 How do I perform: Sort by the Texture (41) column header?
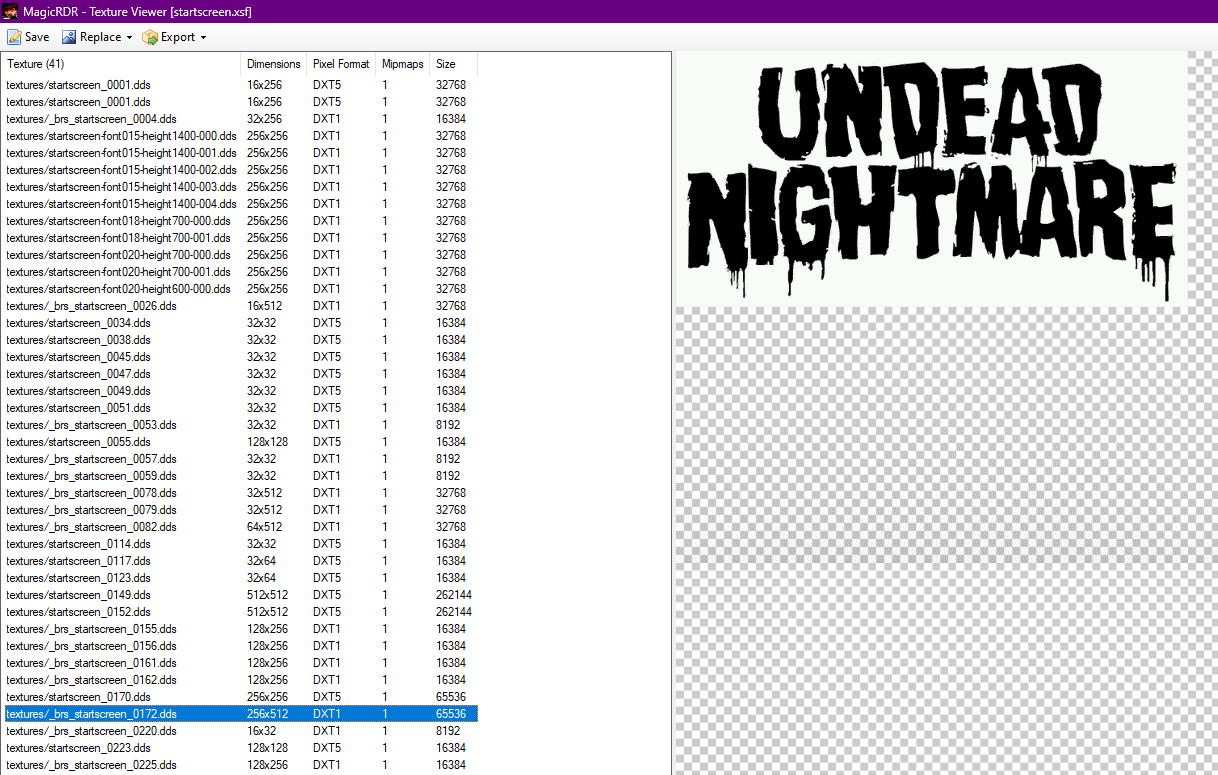123,64
